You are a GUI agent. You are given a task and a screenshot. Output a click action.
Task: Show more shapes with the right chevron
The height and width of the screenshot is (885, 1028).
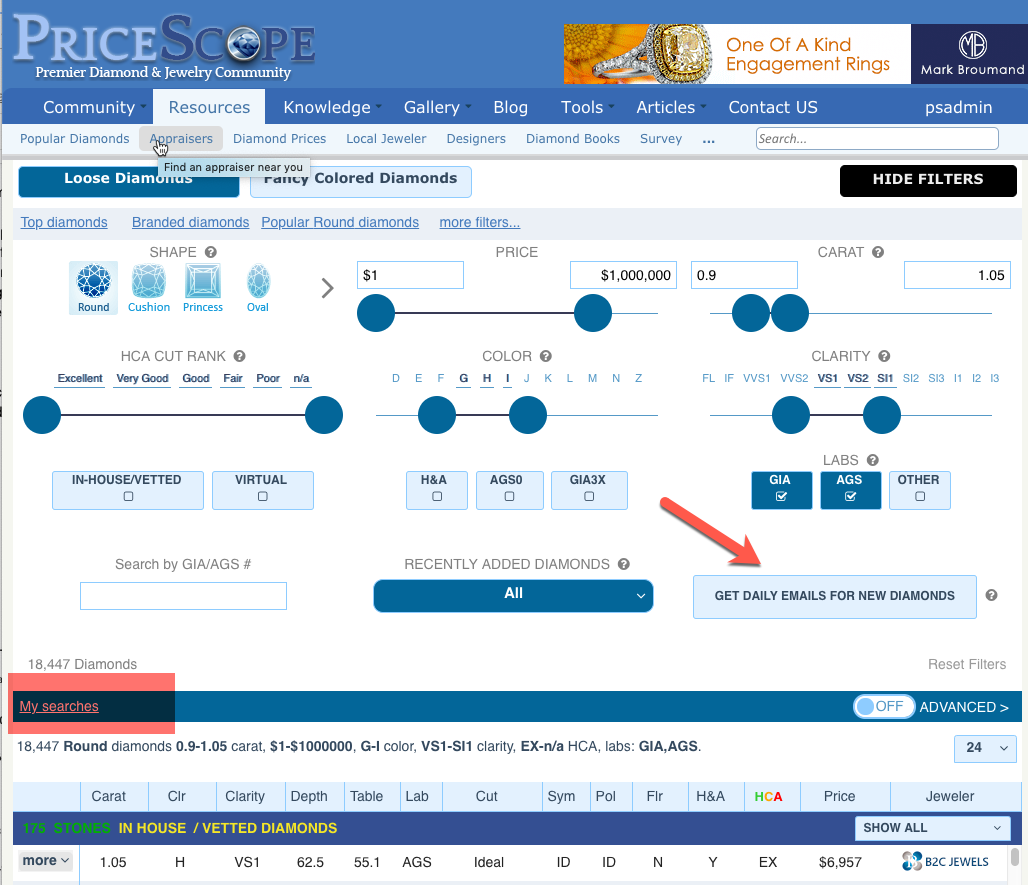coord(327,288)
